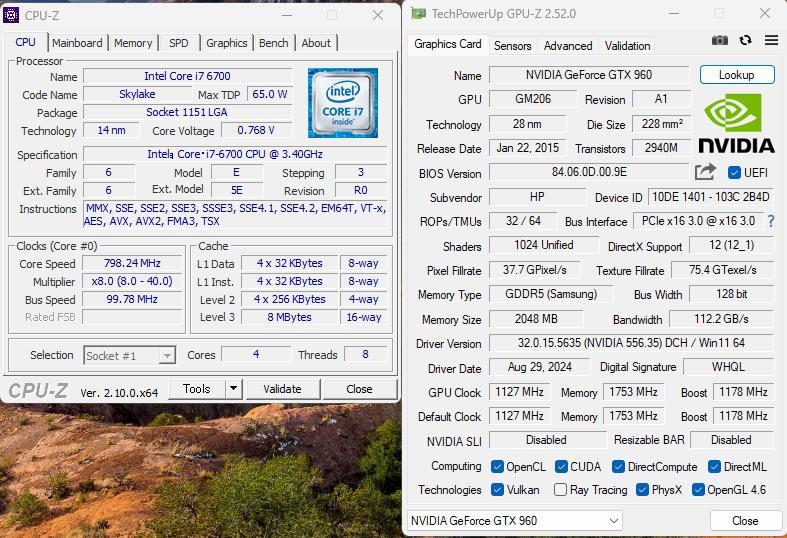This screenshot has height=538, width=787.
Task: Toggle the CUDA checkbox
Action: (x=561, y=467)
